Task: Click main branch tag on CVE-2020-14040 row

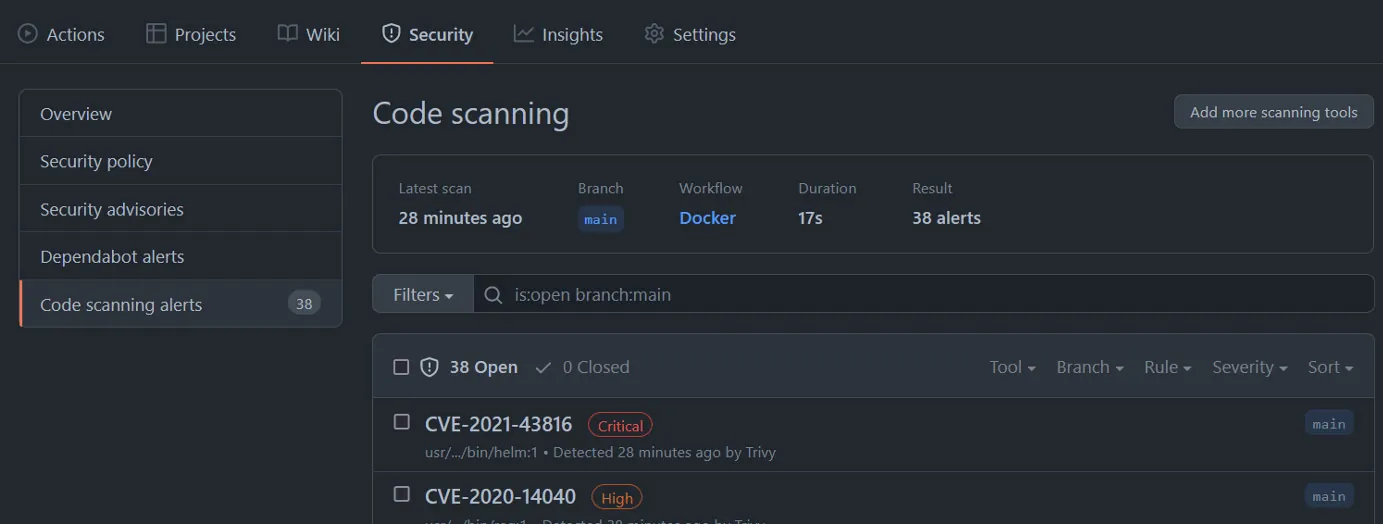Action: (1329, 496)
